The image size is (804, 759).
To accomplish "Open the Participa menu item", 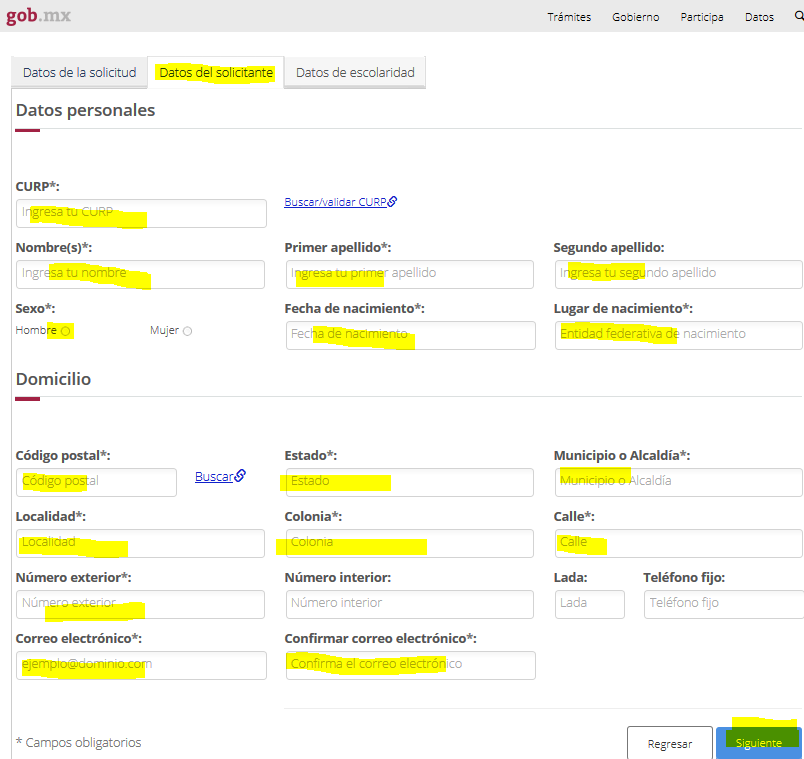I will (x=702, y=17).
